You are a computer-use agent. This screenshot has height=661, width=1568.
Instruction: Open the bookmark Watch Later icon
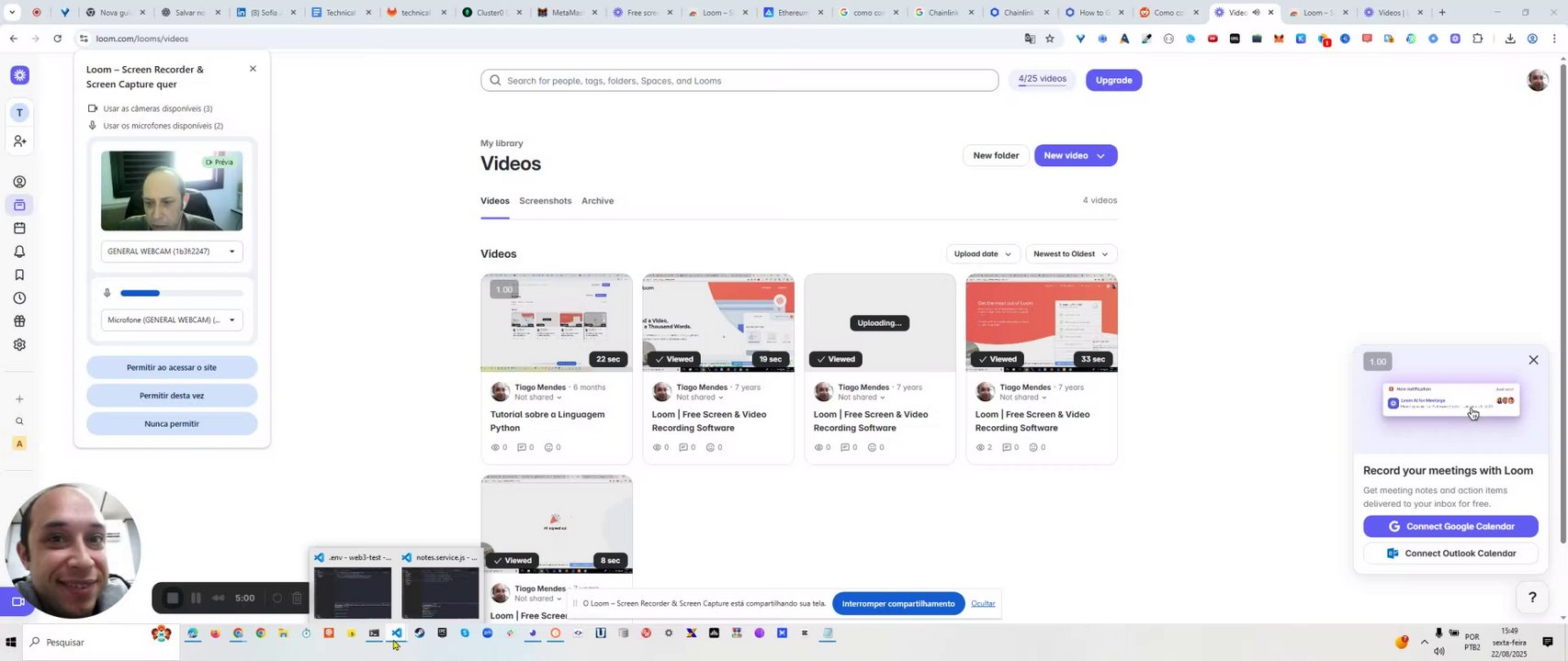coord(19,274)
